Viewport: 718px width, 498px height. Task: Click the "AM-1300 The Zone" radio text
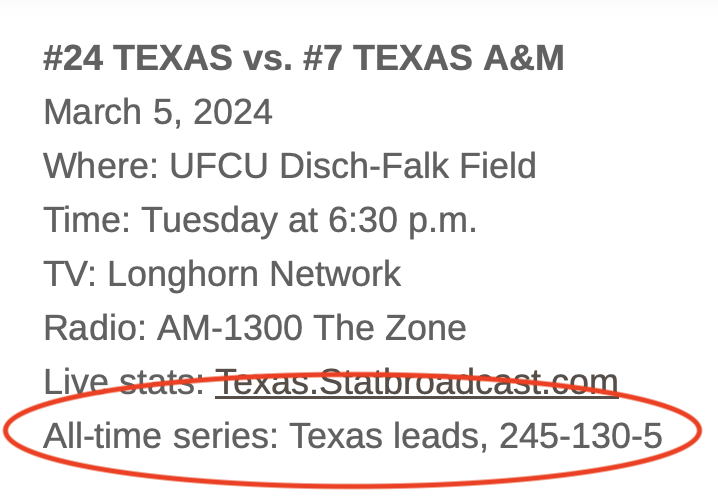point(311,328)
